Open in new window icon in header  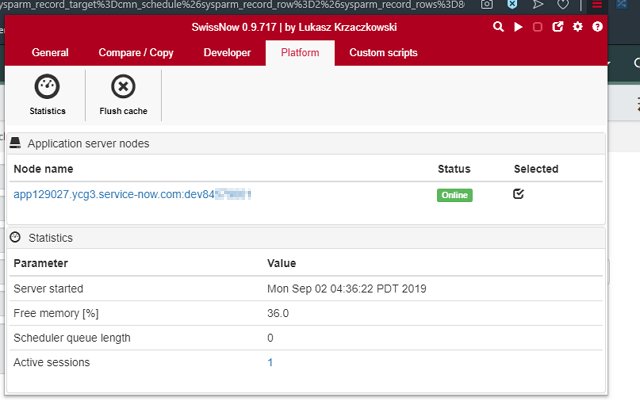pyautogui.click(x=558, y=27)
